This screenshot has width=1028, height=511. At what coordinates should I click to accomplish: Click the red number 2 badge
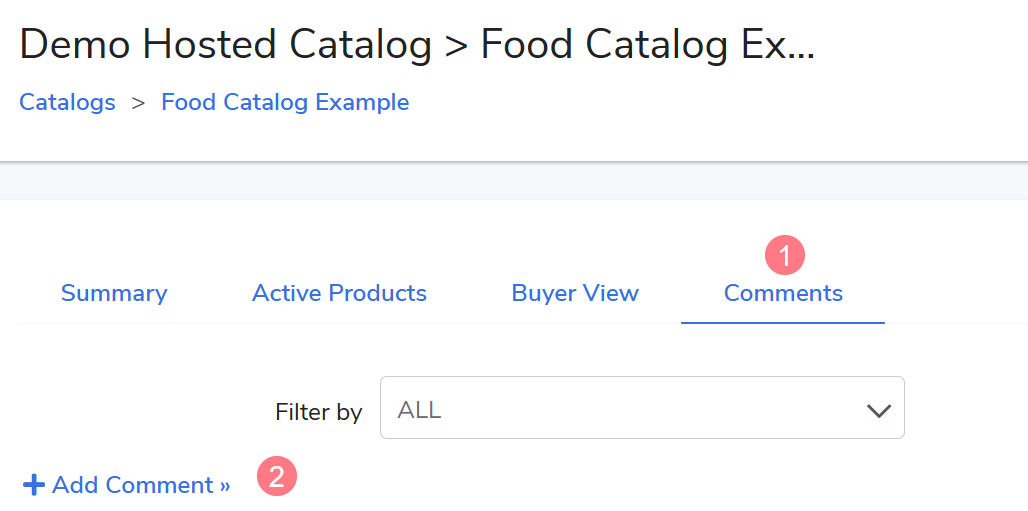(x=277, y=476)
